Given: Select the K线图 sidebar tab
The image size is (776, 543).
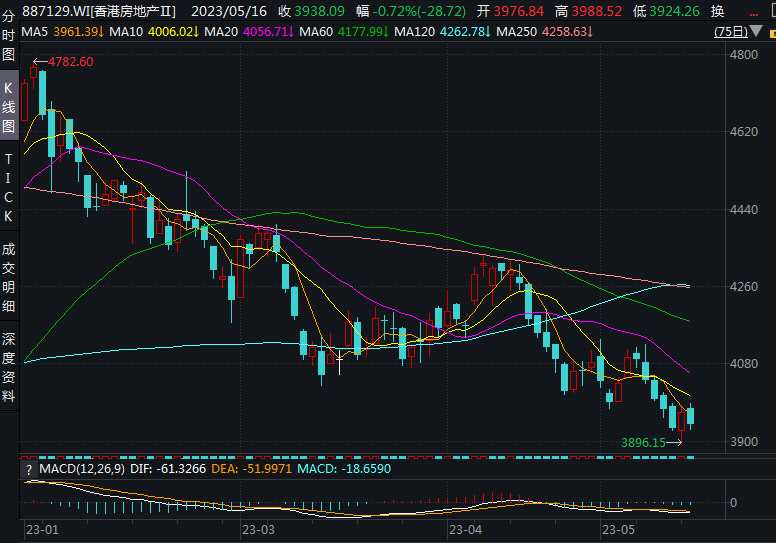Looking at the screenshot, I should point(8,107).
